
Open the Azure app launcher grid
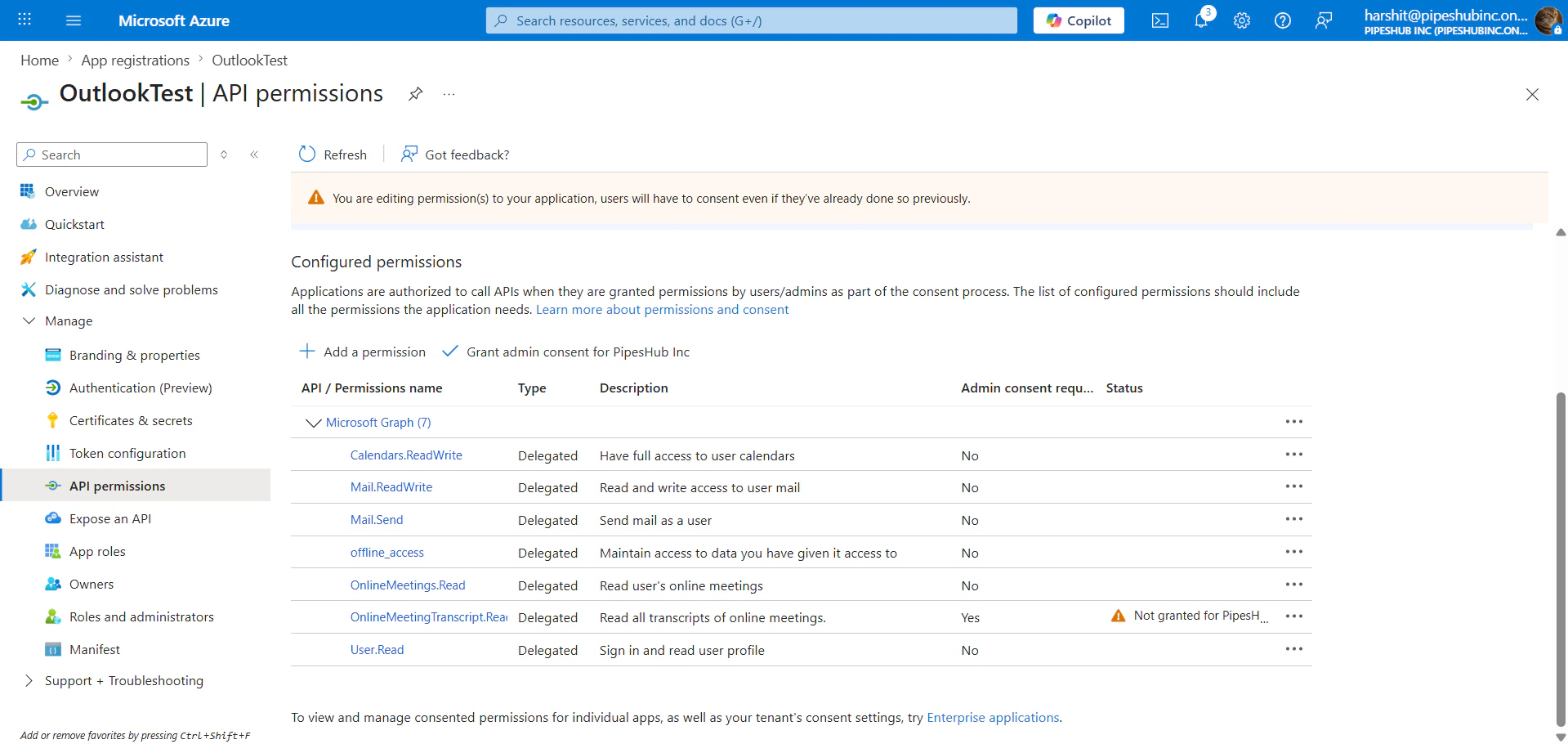[x=24, y=20]
